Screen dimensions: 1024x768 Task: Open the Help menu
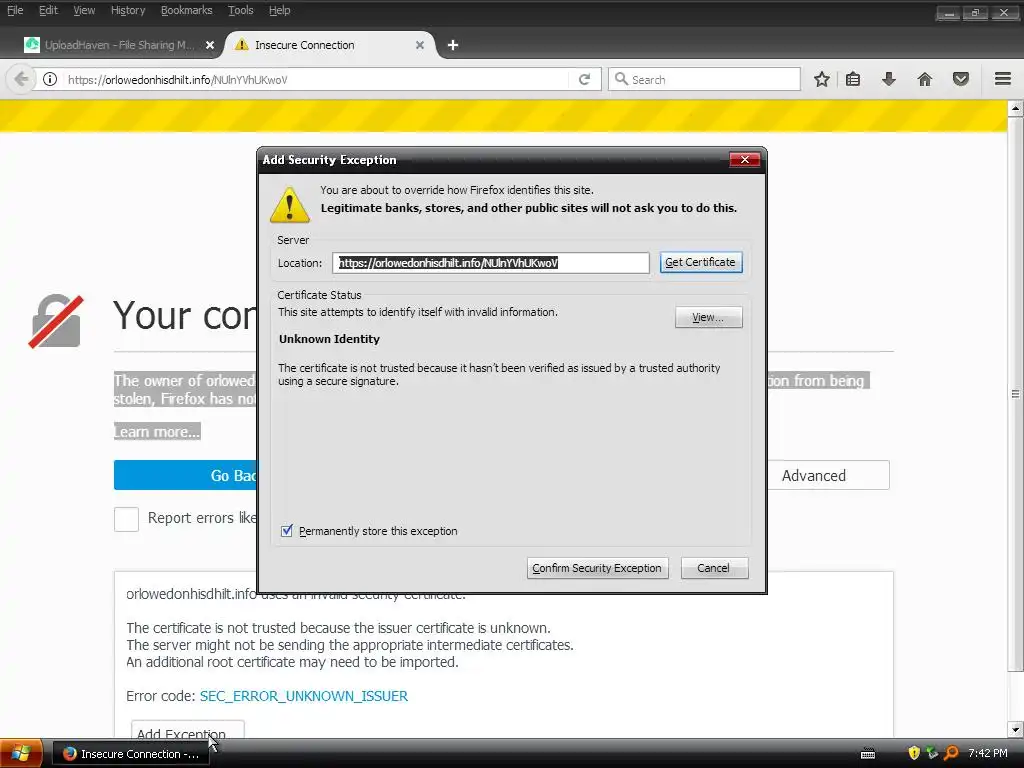click(x=280, y=10)
